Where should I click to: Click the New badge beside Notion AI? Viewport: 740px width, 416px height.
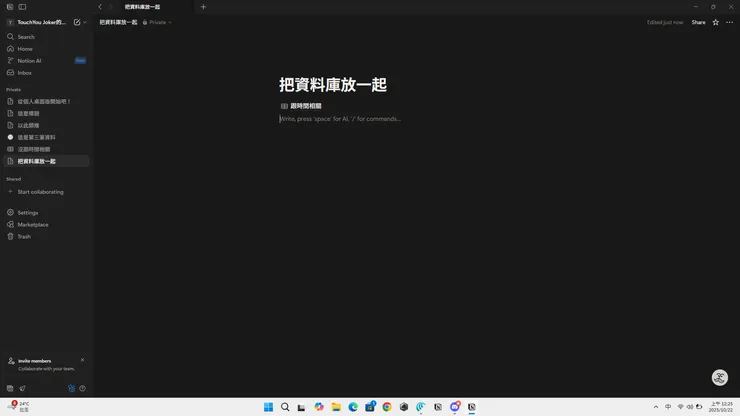80,60
